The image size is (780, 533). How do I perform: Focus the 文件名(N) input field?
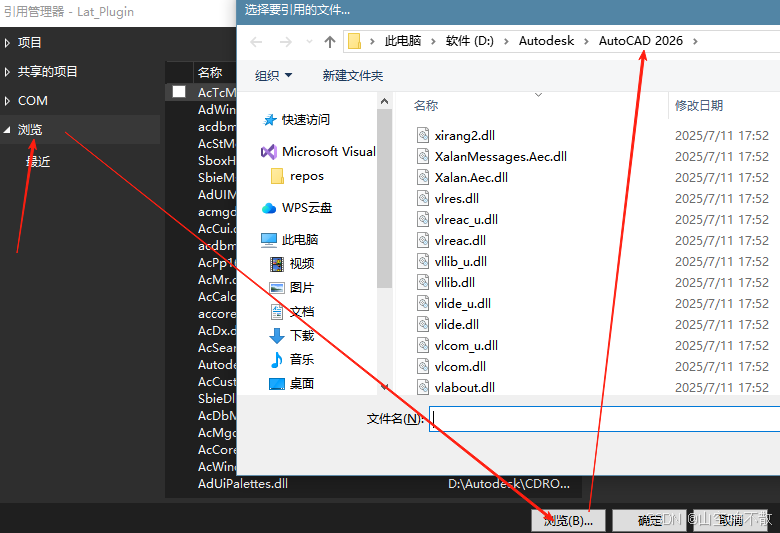604,419
